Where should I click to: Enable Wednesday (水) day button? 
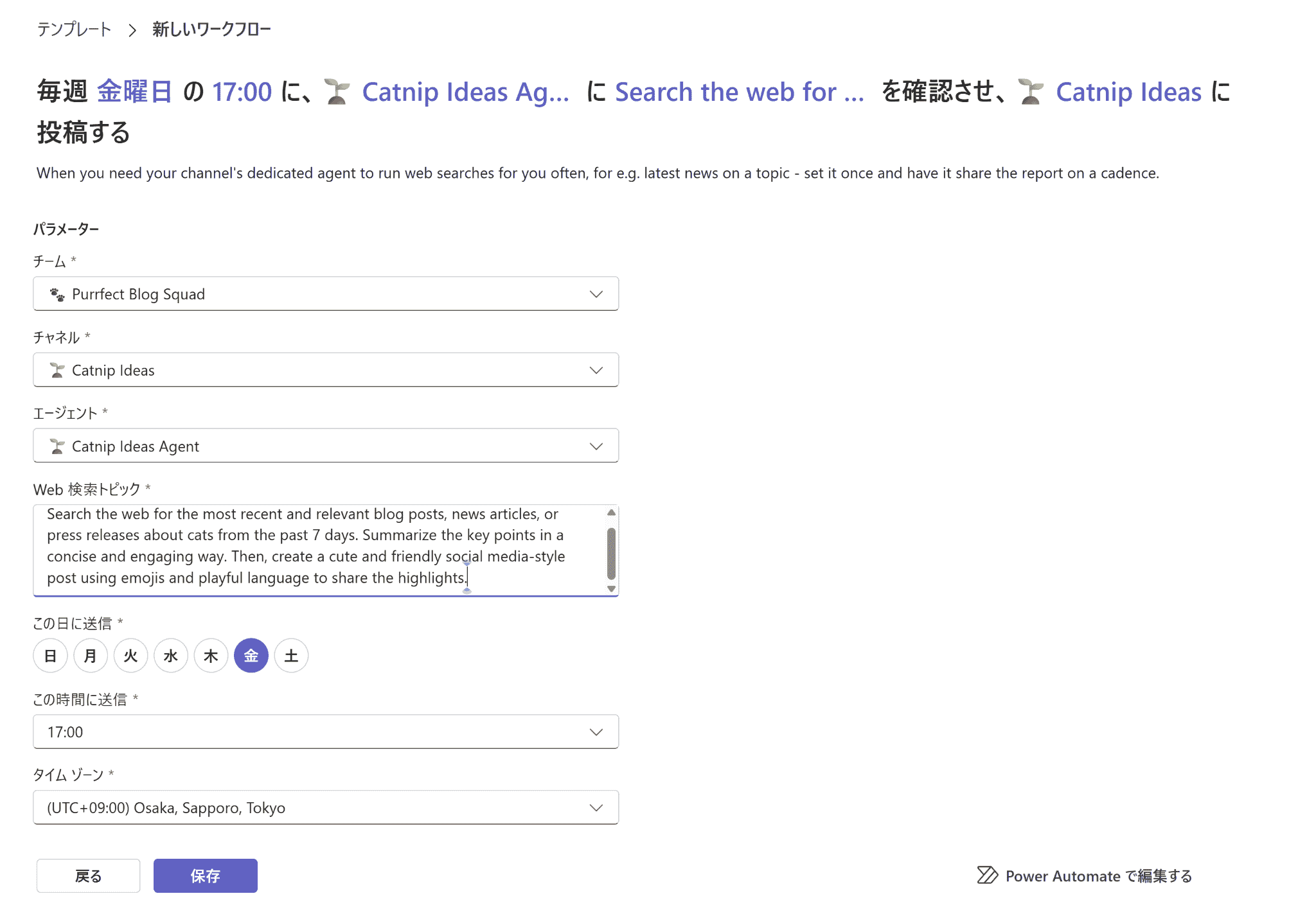coord(171,656)
